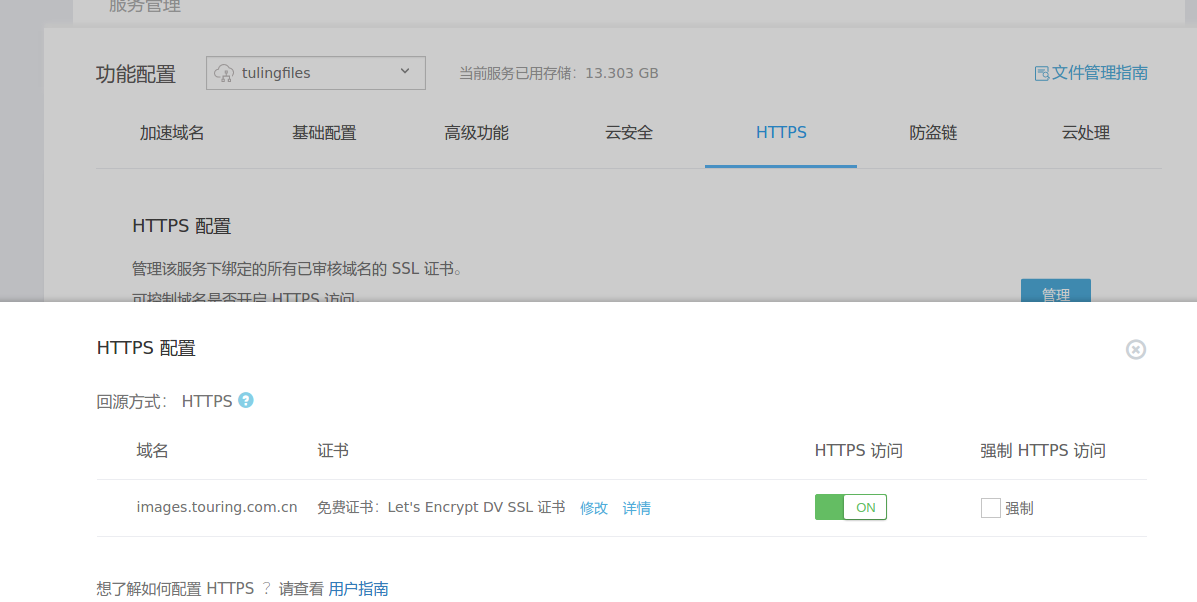Select the domain images.touring.com.cn

coord(216,507)
